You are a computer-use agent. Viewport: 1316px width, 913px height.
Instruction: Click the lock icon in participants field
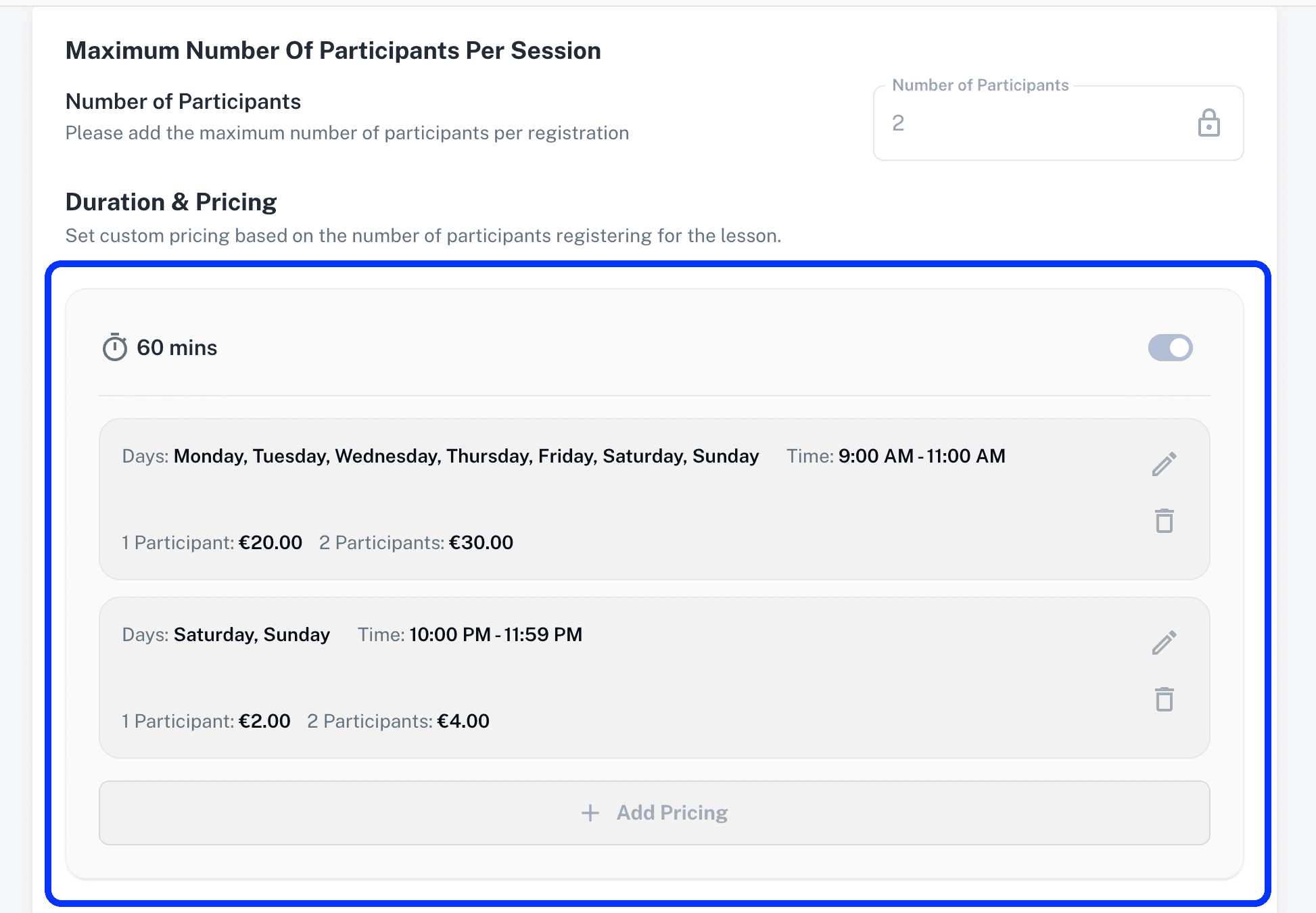(x=1208, y=123)
